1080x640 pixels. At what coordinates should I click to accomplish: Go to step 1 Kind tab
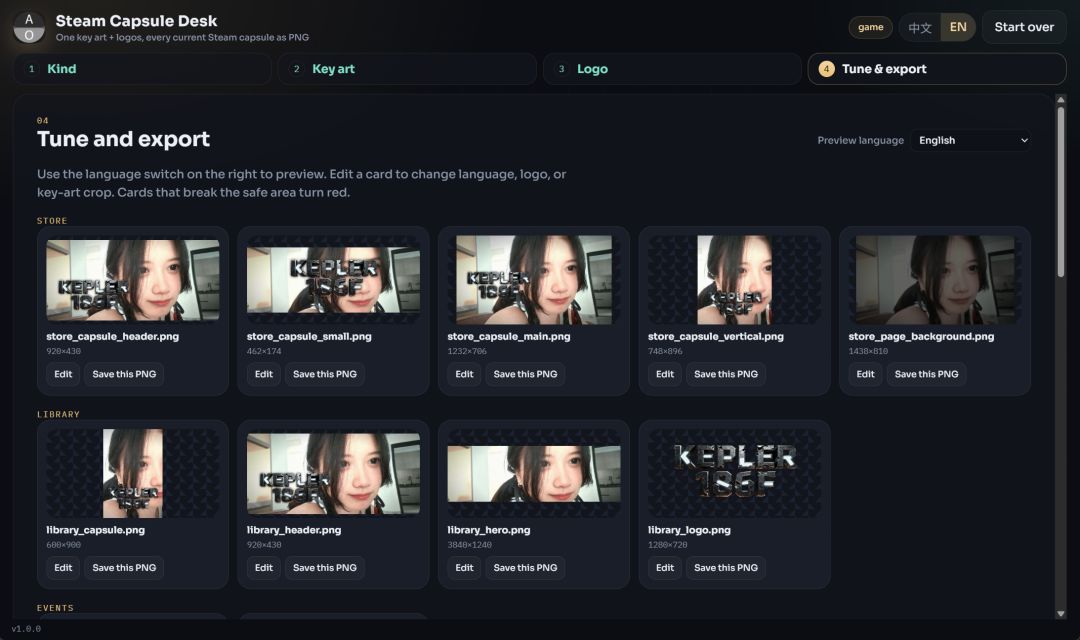tap(143, 69)
